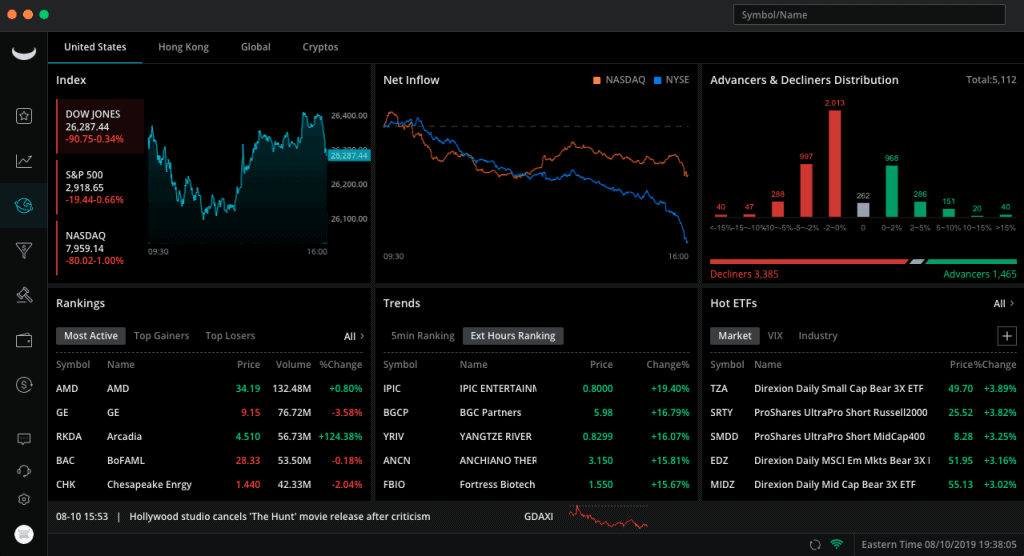Select the Top Losers rankings tab
Screen dimensions: 1024x556
coord(230,336)
